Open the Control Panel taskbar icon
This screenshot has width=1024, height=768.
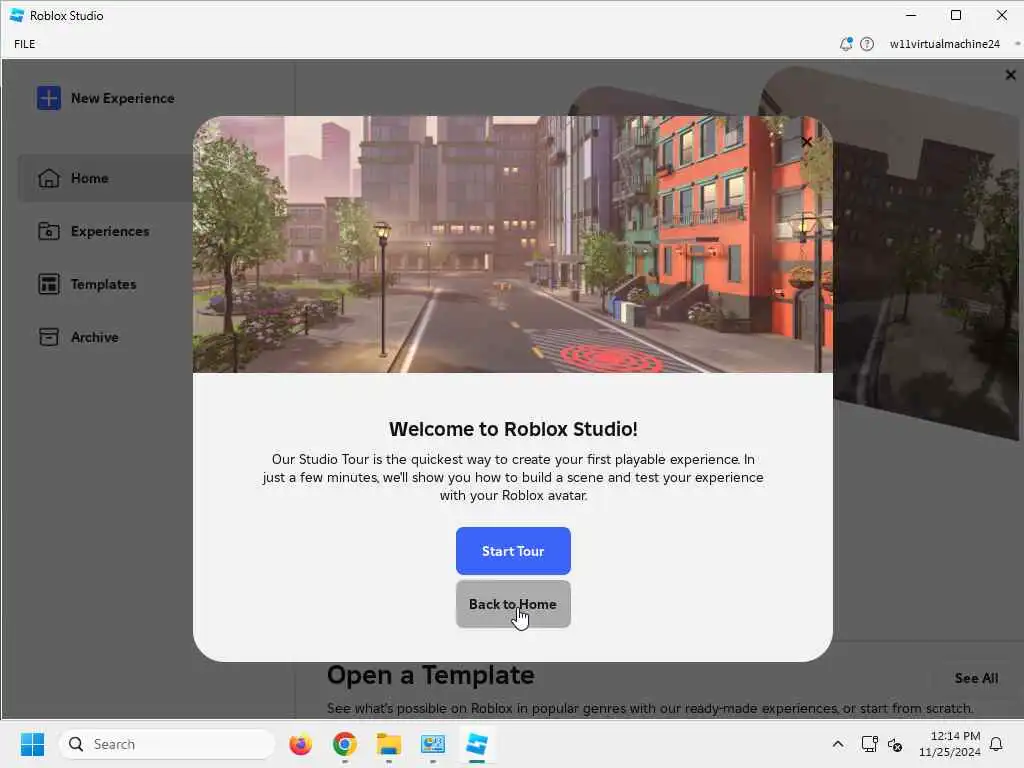click(x=432, y=744)
